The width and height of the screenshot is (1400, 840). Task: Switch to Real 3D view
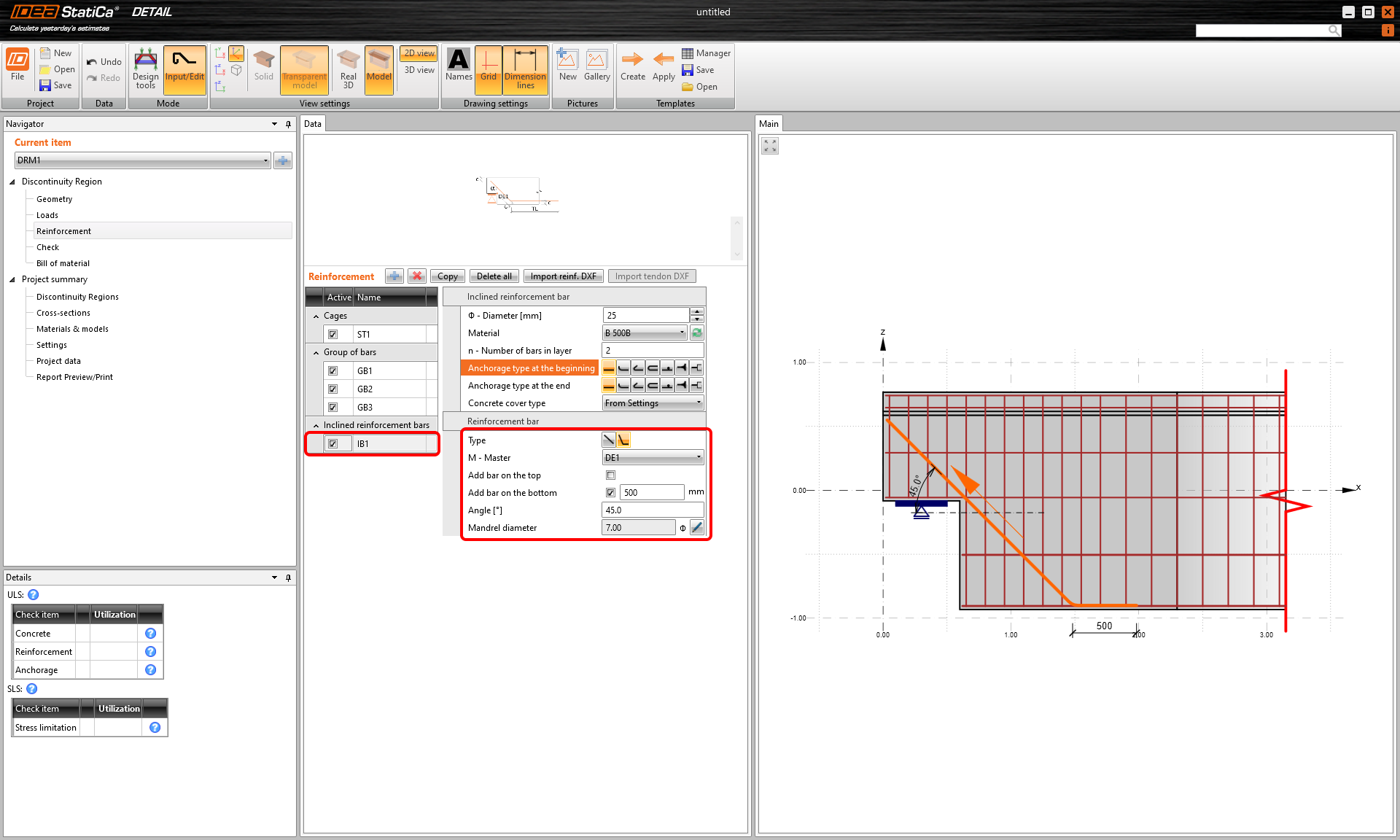tap(347, 69)
